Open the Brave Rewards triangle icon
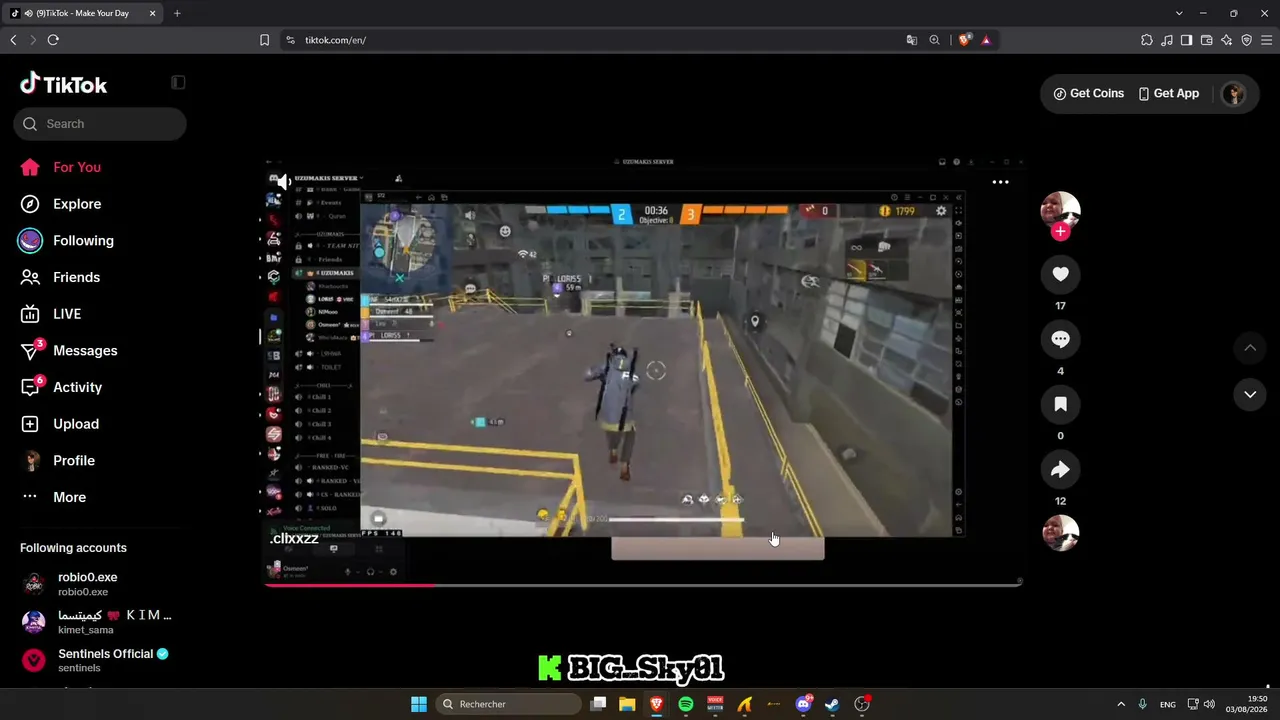1280x720 pixels. pos(986,40)
